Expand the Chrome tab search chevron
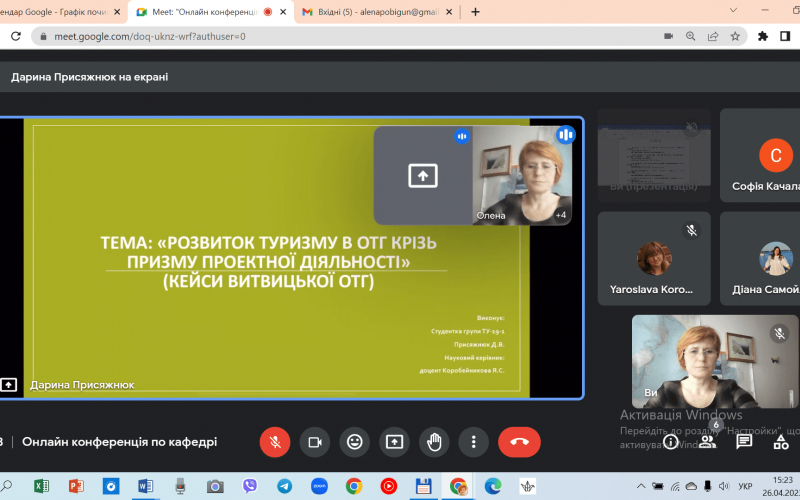The image size is (800, 500). click(733, 10)
